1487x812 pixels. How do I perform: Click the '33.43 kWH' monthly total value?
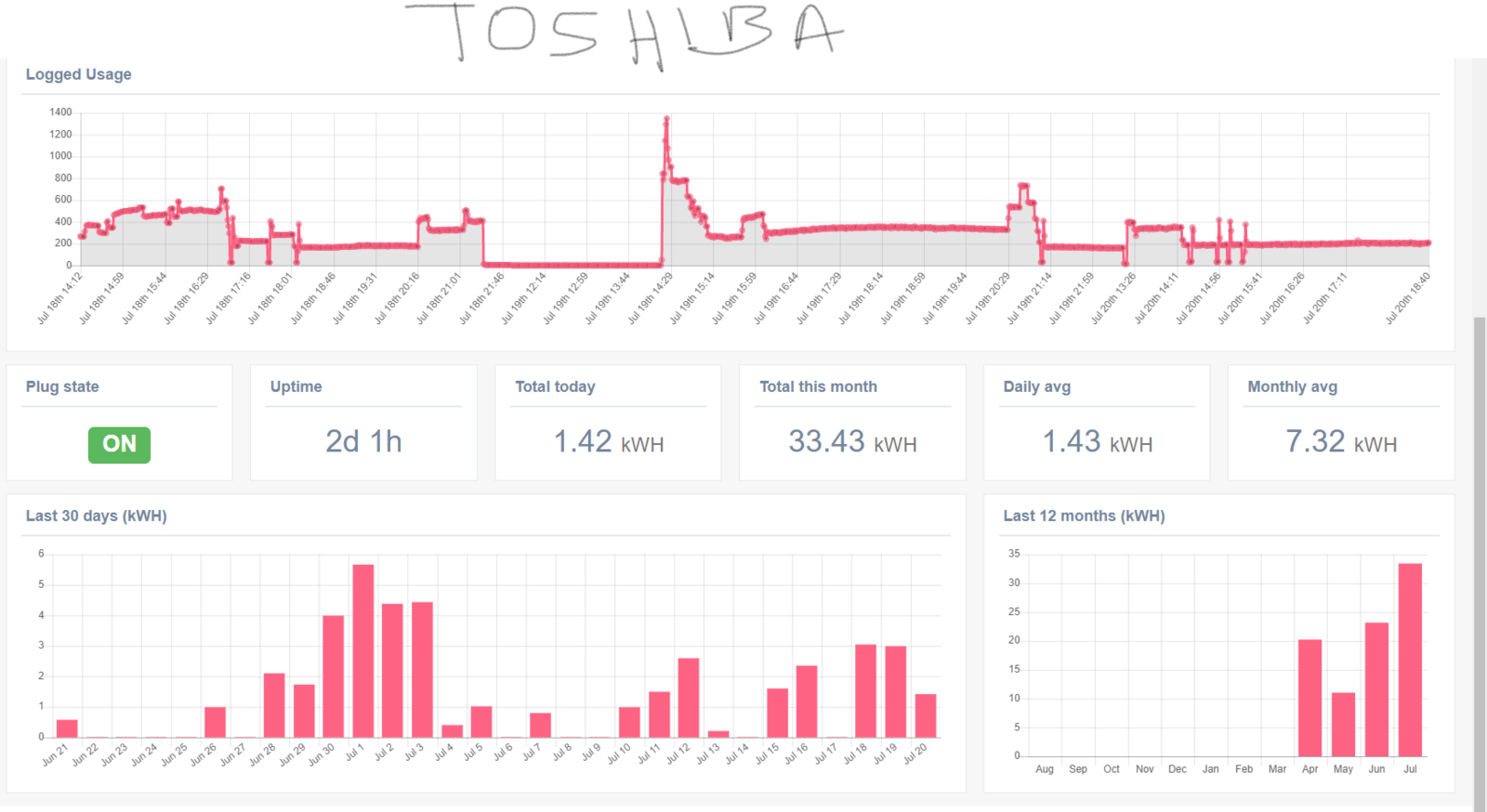click(852, 441)
